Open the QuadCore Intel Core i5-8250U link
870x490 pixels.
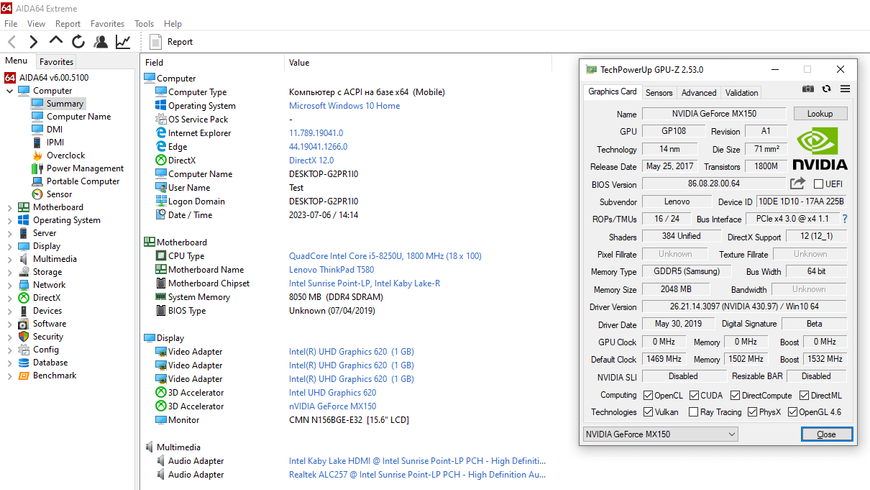point(385,256)
